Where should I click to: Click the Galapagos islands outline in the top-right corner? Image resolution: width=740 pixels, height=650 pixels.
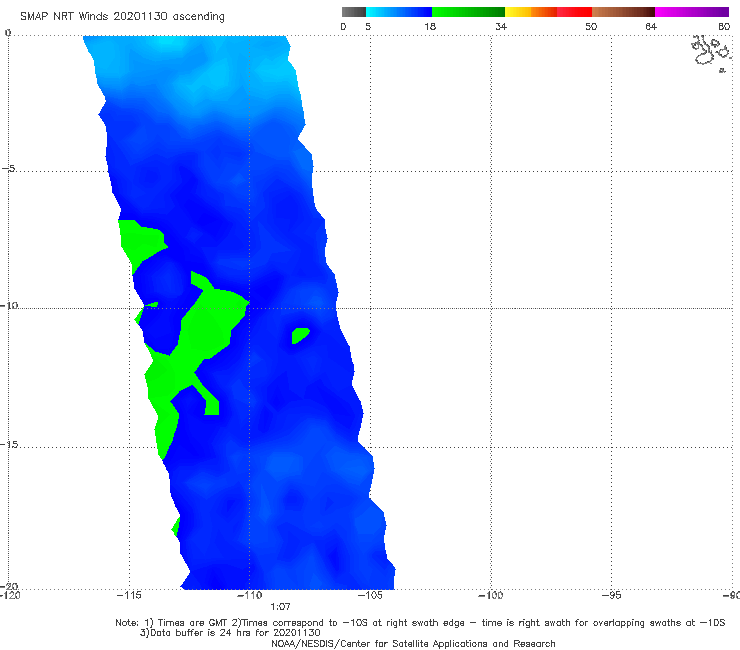(712, 52)
